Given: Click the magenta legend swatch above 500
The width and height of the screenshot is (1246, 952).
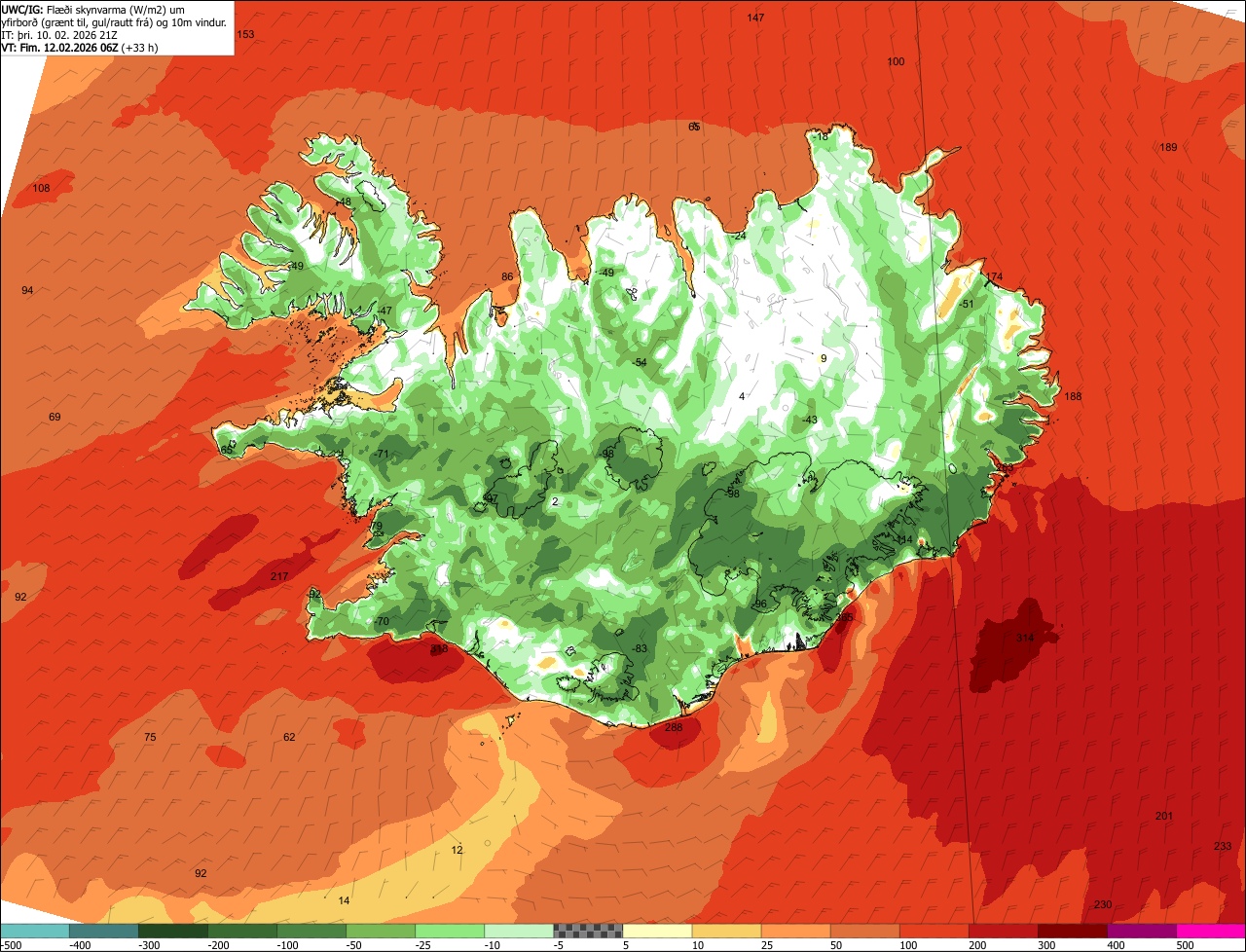Looking at the screenshot, I should (x=1211, y=931).
